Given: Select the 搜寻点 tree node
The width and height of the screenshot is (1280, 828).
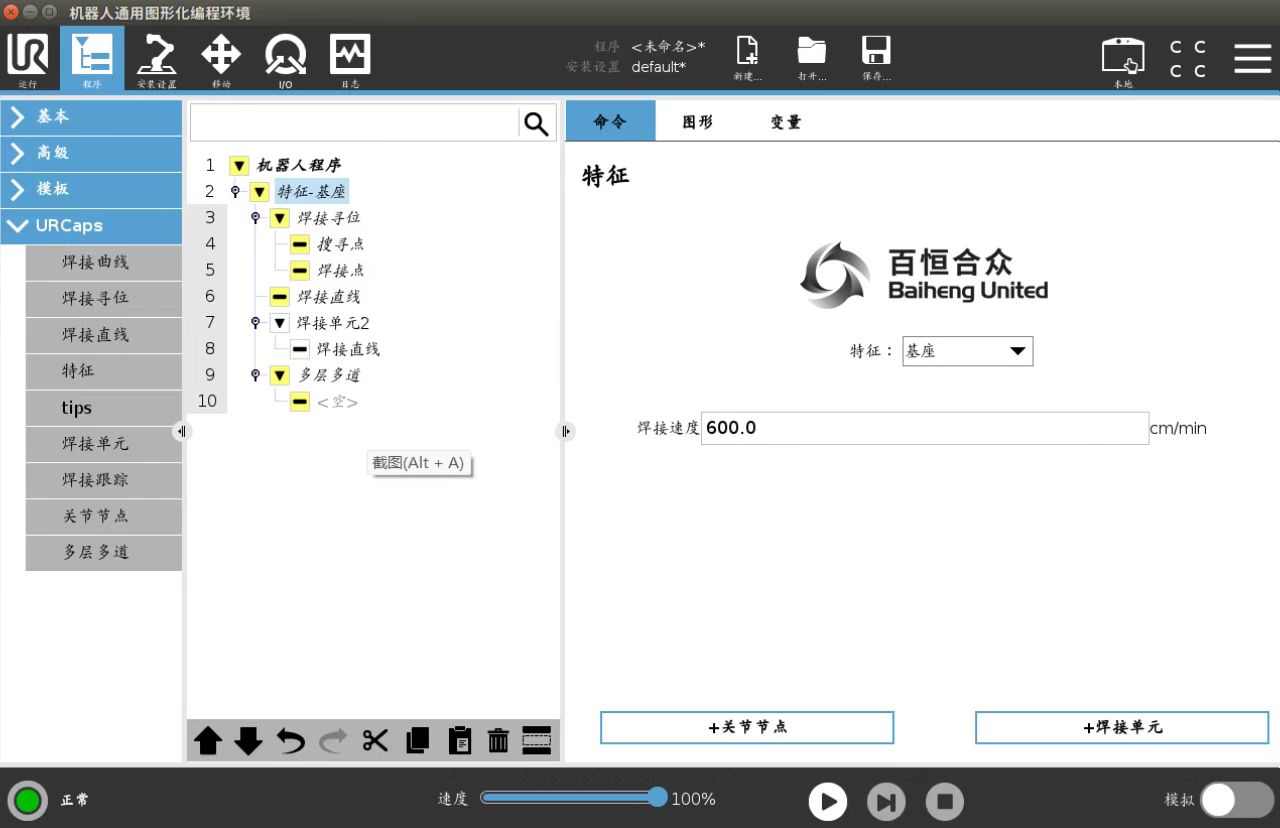Looking at the screenshot, I should 341,244.
